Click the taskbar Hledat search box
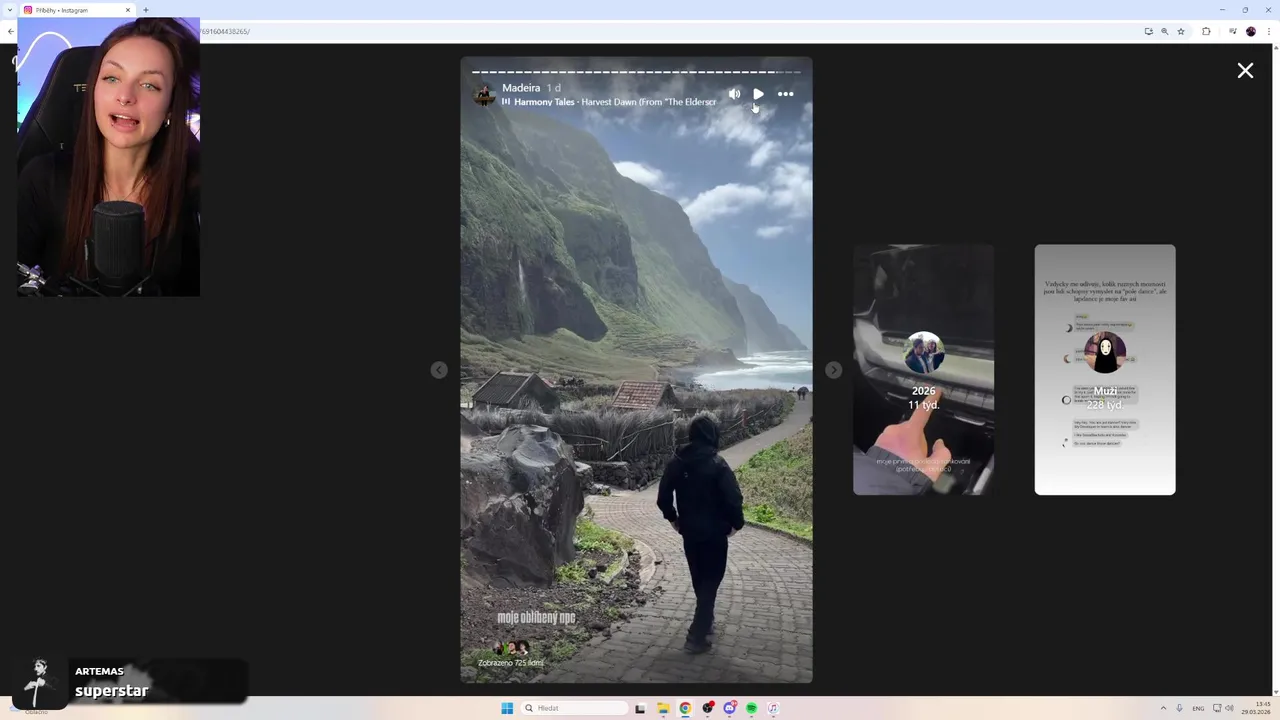Screen dimensions: 1280x720 tap(575, 708)
